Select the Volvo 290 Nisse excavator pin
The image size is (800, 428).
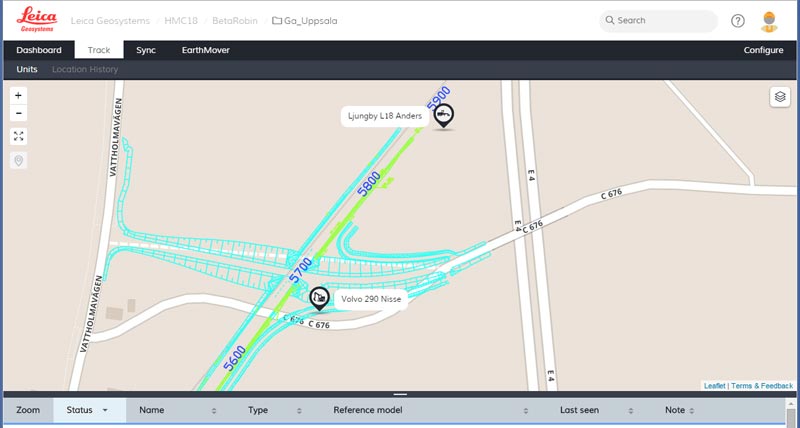click(319, 298)
